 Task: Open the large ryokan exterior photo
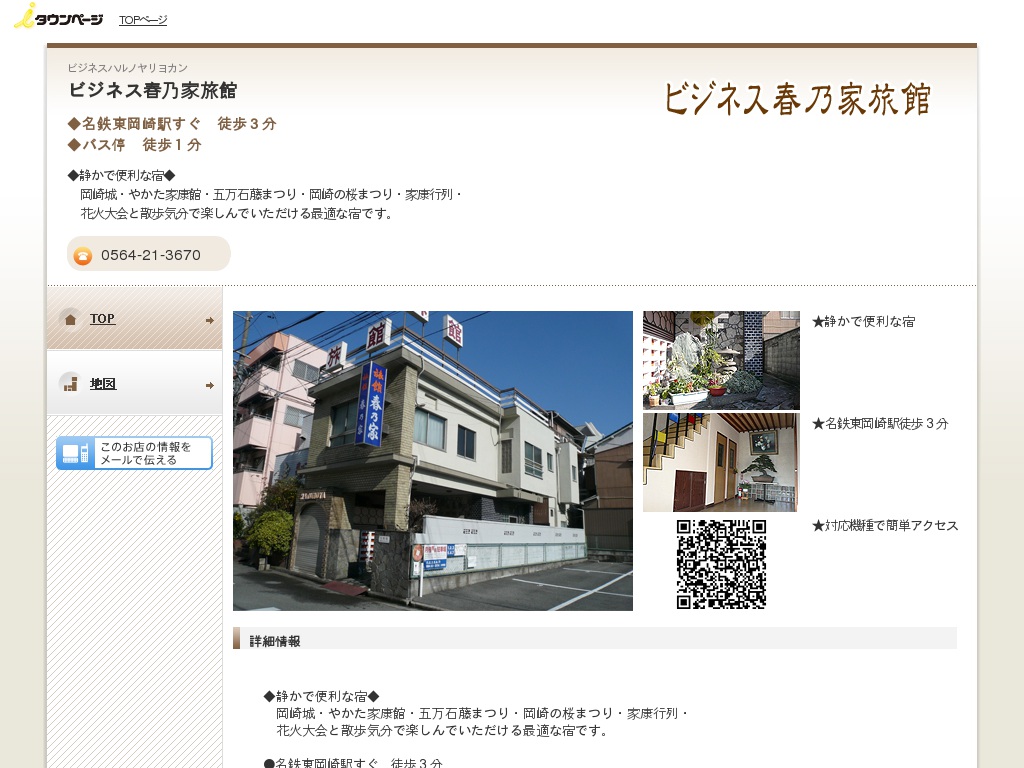click(x=433, y=461)
